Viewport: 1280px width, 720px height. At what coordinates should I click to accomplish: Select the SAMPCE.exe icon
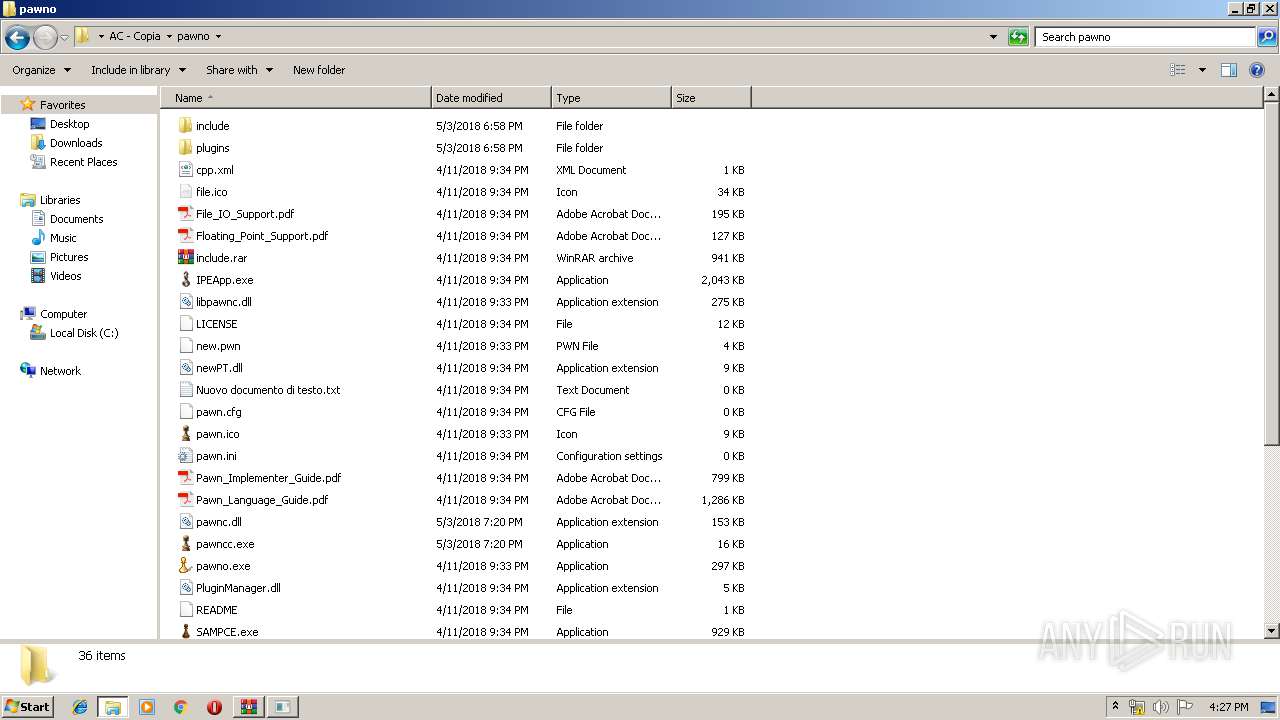[185, 632]
